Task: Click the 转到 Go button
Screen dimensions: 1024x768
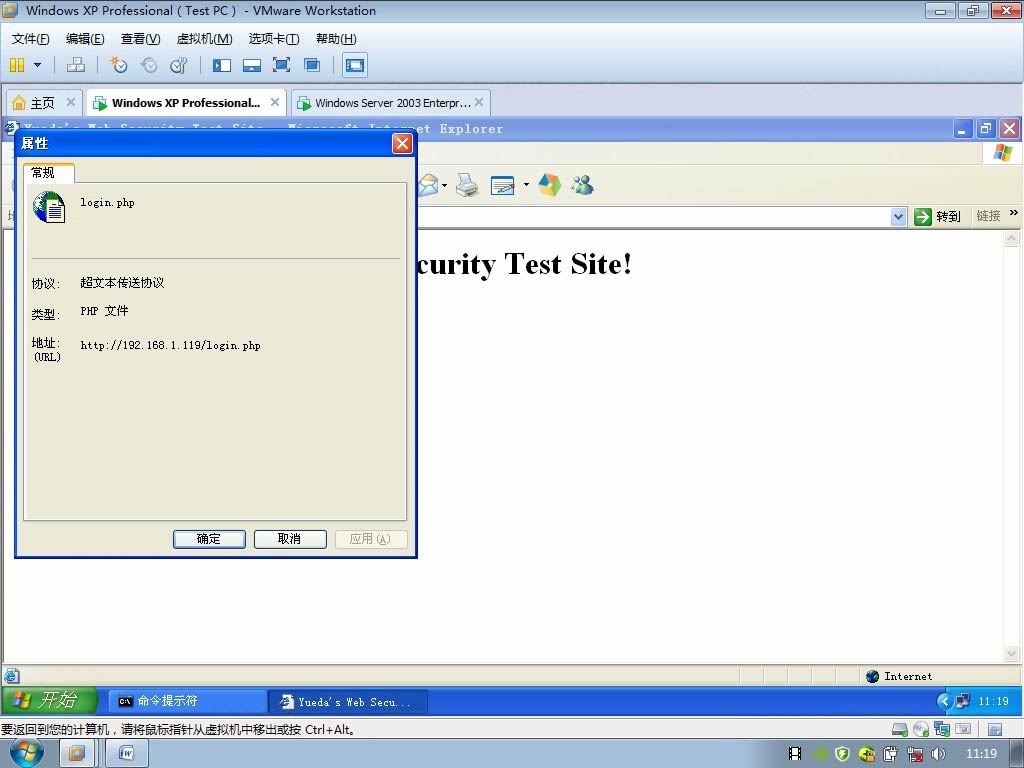Action: [938, 216]
